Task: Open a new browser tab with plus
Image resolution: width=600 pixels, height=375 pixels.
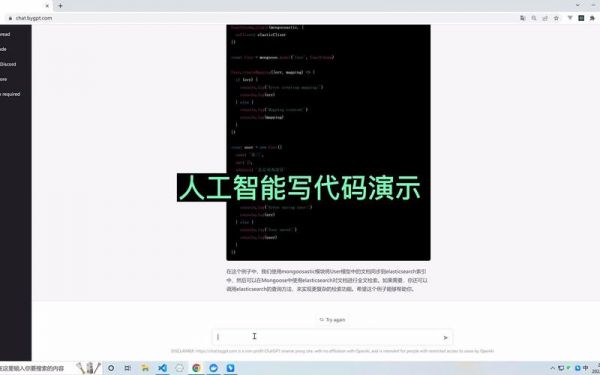Action: click(x=60, y=6)
